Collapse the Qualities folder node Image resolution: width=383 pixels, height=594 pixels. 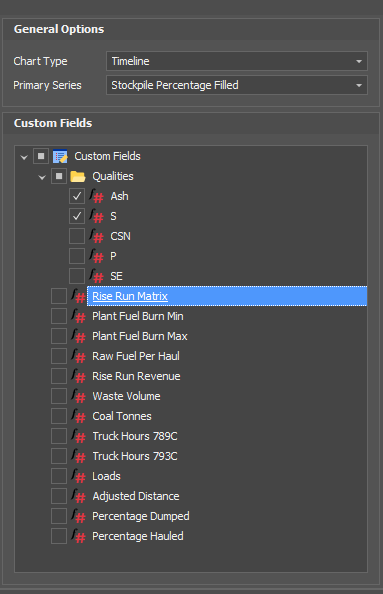point(42,177)
